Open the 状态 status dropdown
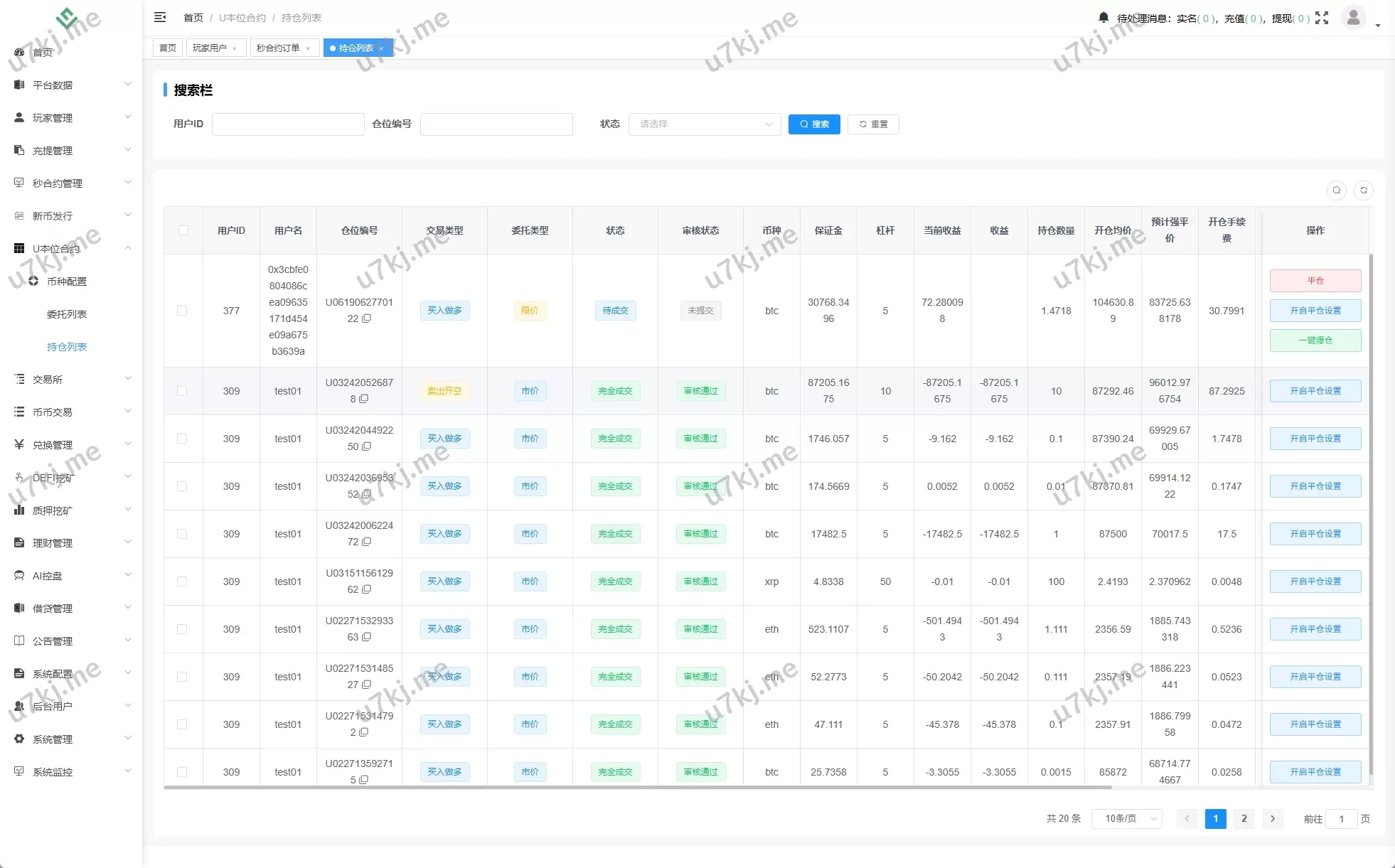This screenshot has height=868, width=1395. pos(704,124)
